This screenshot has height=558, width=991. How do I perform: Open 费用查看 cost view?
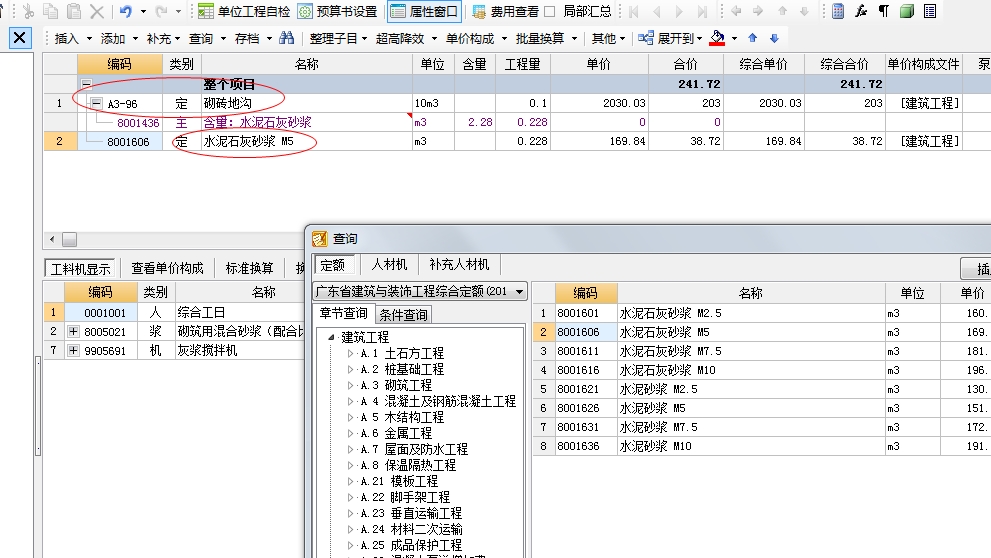pos(505,11)
